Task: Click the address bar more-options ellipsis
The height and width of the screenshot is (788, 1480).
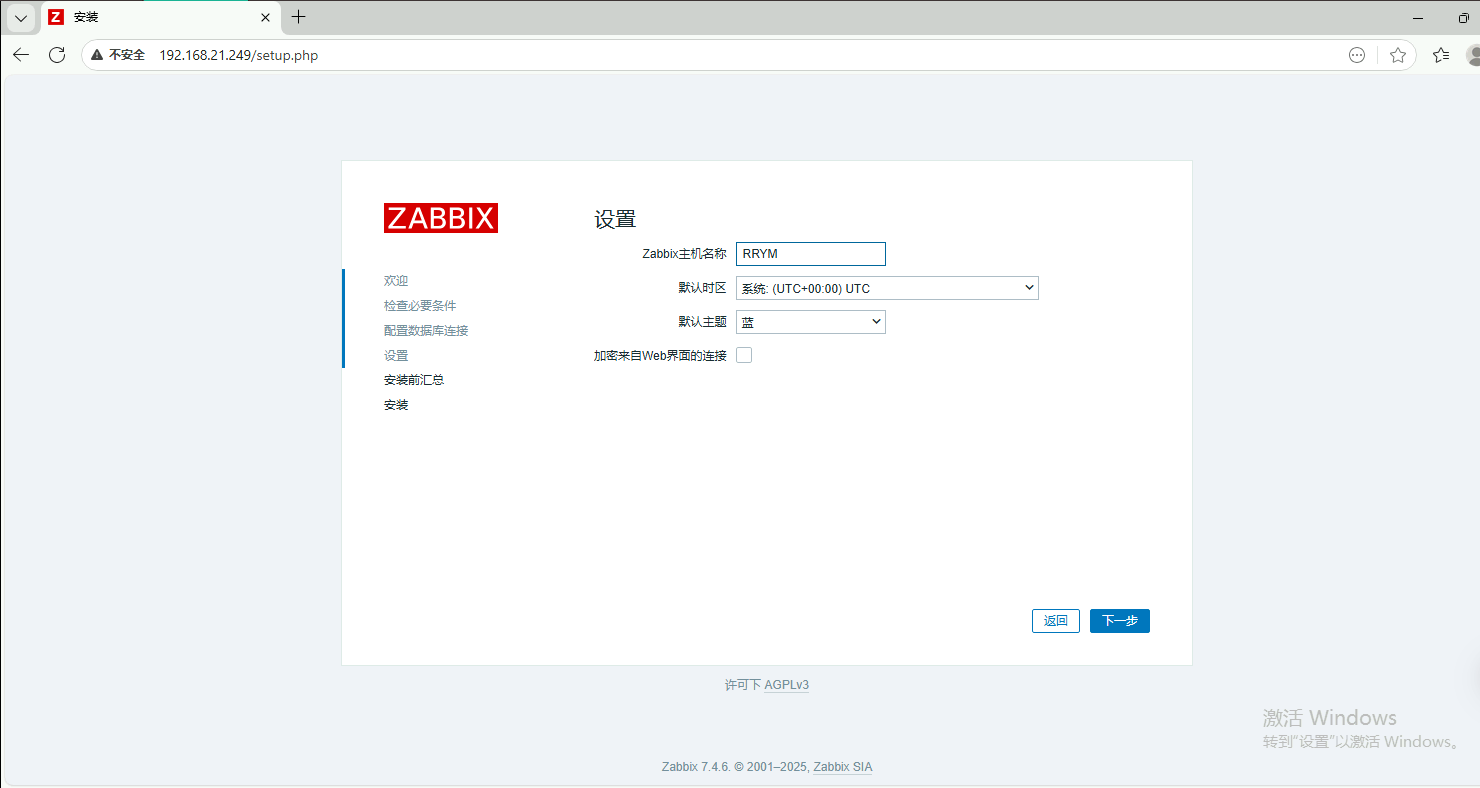Action: (1357, 55)
